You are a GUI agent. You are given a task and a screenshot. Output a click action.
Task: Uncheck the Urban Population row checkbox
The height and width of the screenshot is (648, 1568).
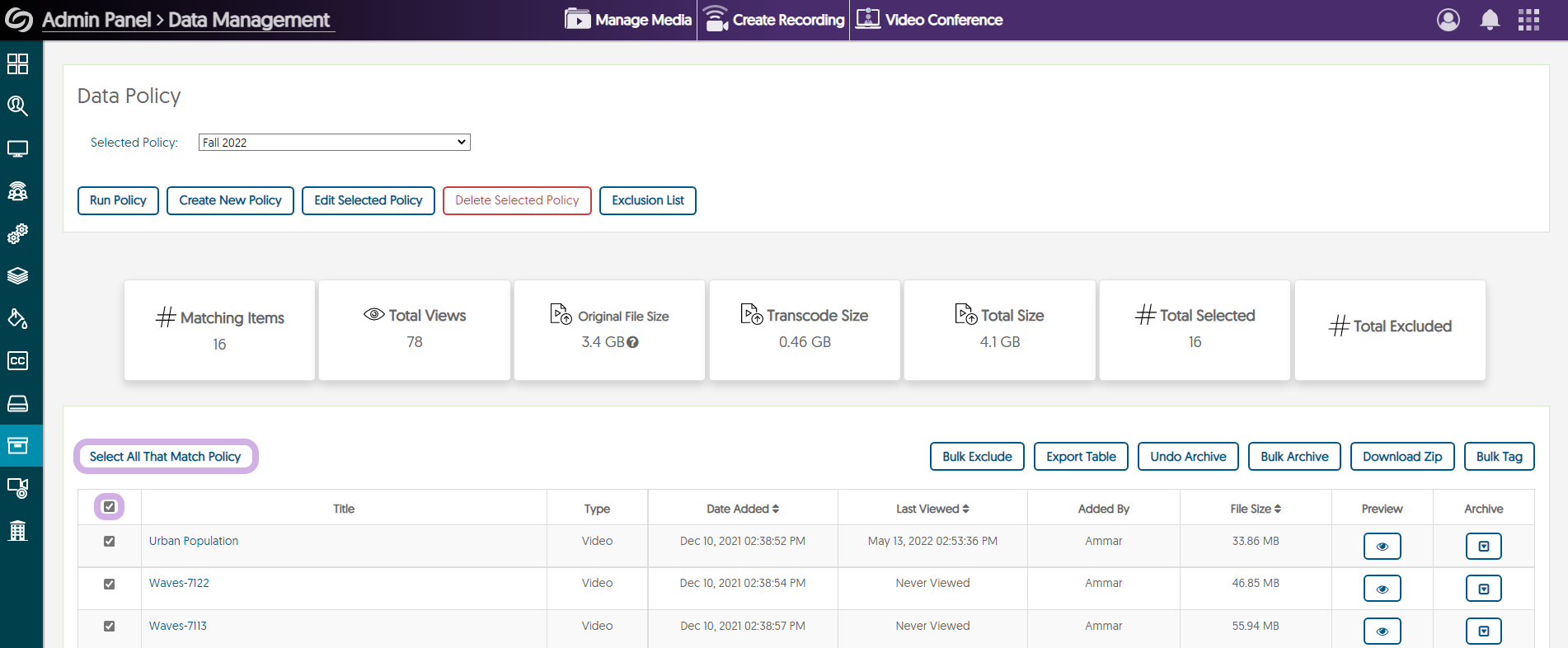[x=109, y=542]
